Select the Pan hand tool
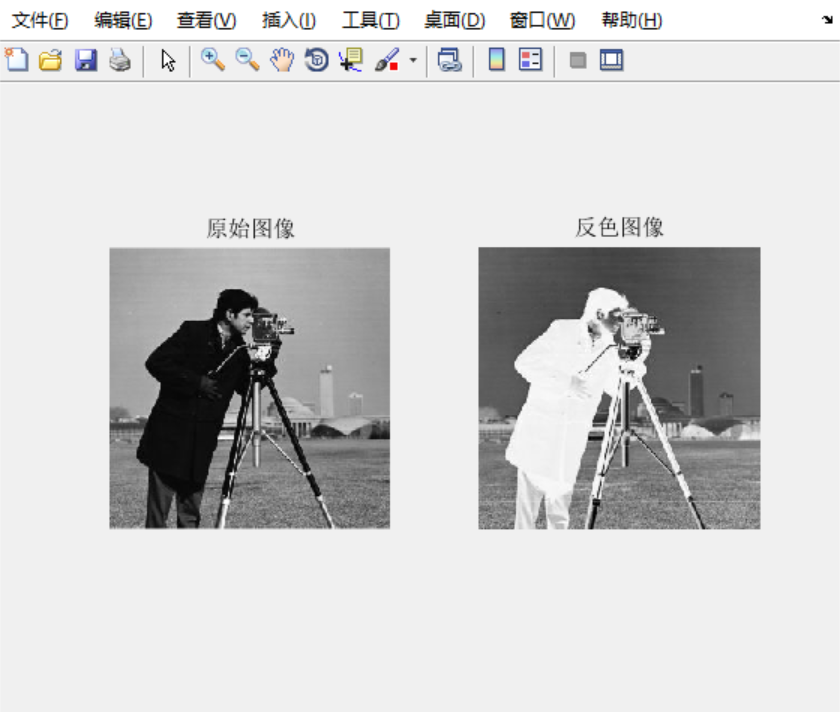840x712 pixels. click(282, 59)
